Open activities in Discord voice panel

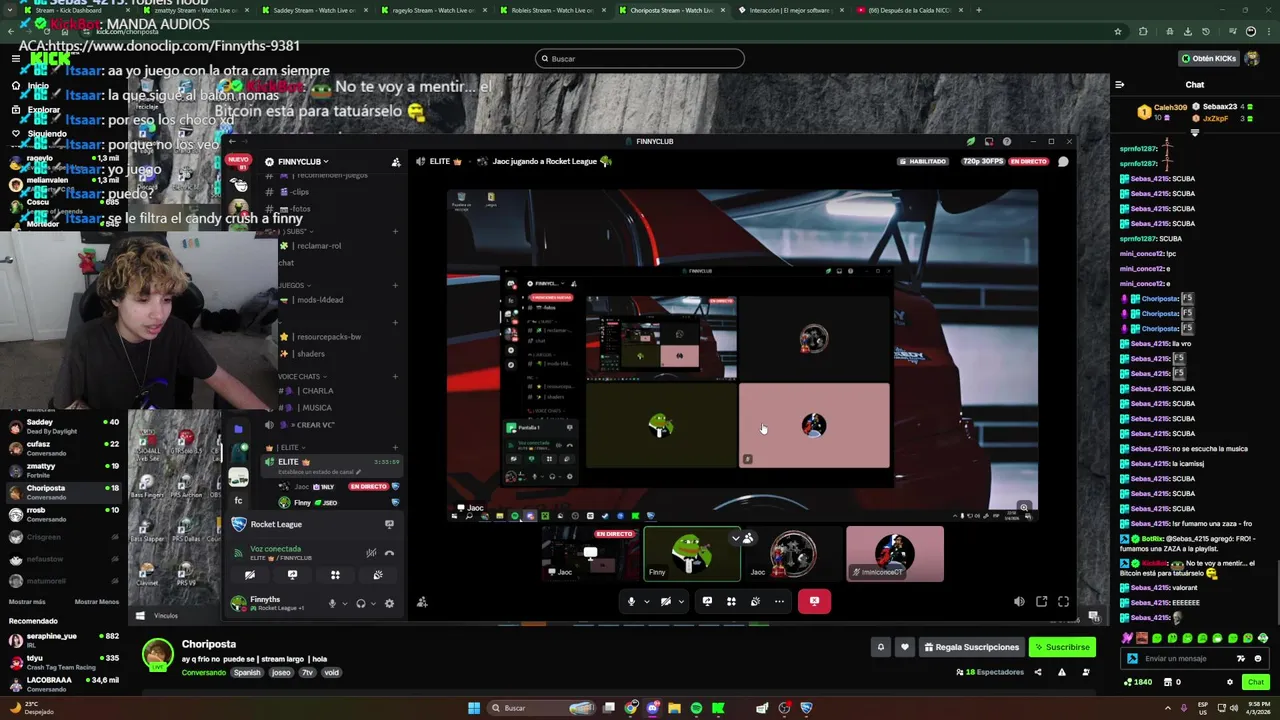click(x=335, y=575)
